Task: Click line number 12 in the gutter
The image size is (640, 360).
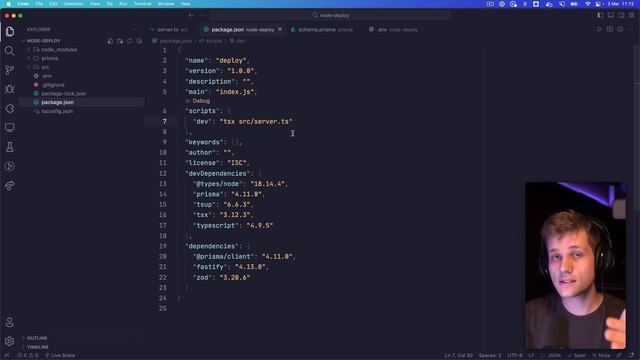Action: click(162, 173)
